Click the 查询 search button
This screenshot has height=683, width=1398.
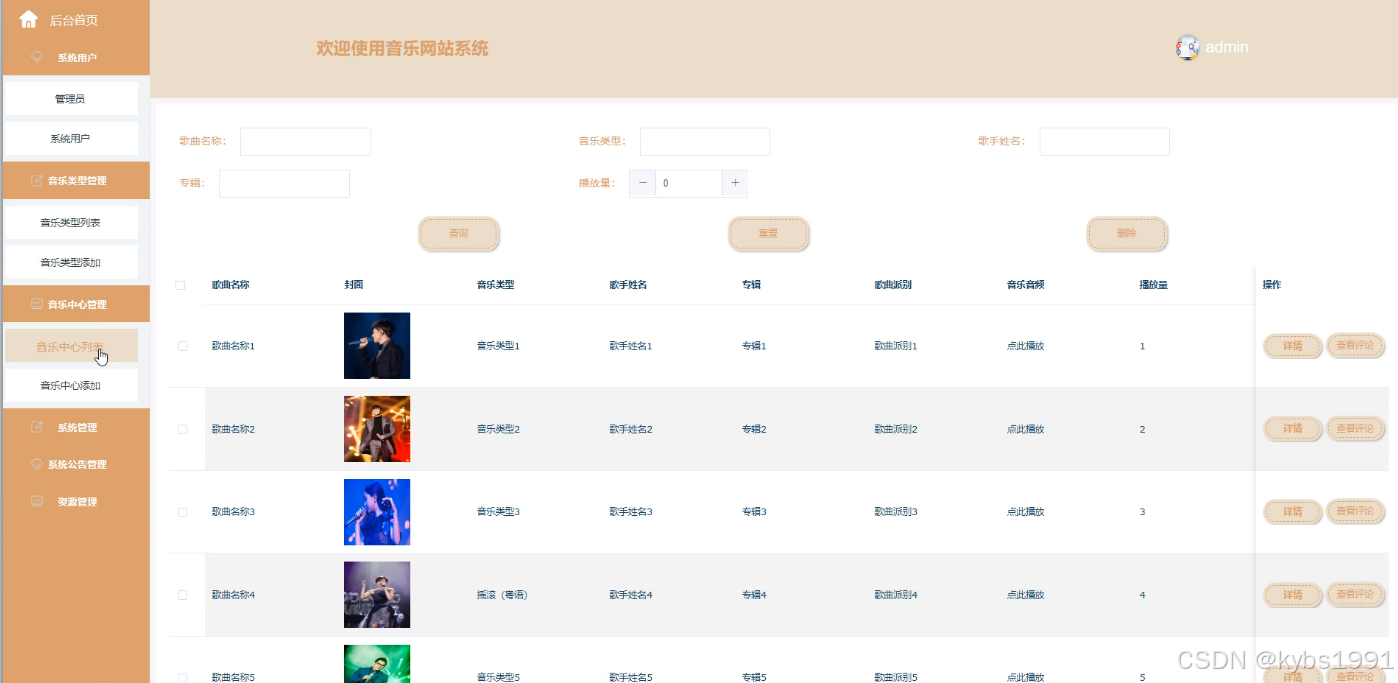(459, 233)
